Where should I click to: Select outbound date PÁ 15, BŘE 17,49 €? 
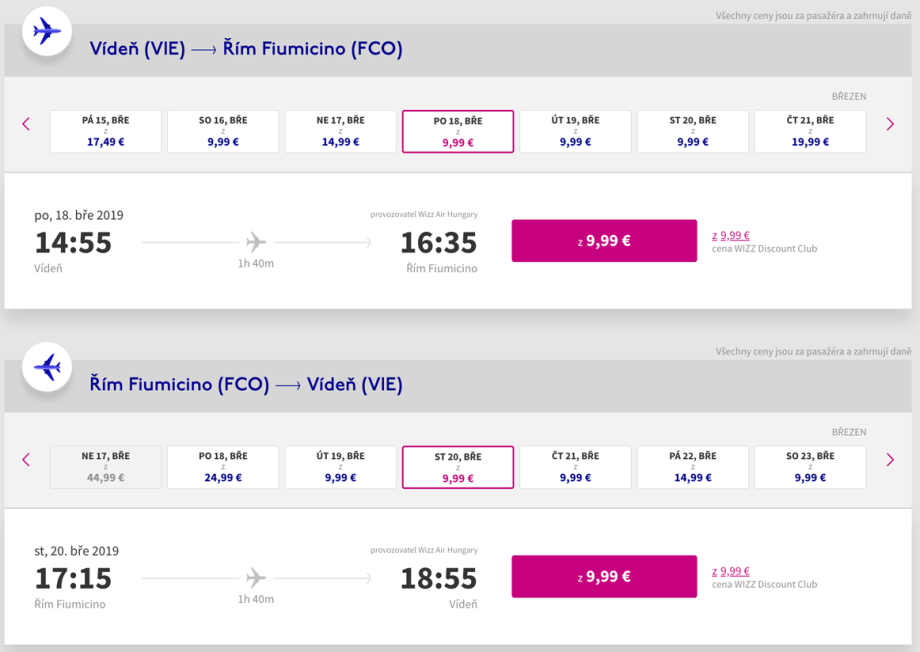click(x=106, y=131)
